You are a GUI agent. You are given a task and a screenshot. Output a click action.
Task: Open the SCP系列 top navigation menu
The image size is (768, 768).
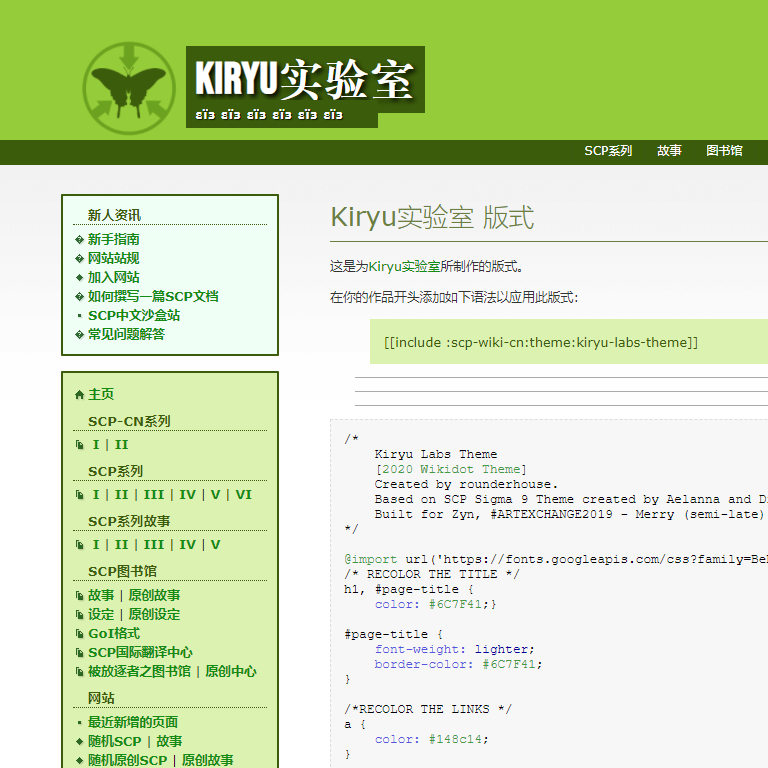coord(608,151)
